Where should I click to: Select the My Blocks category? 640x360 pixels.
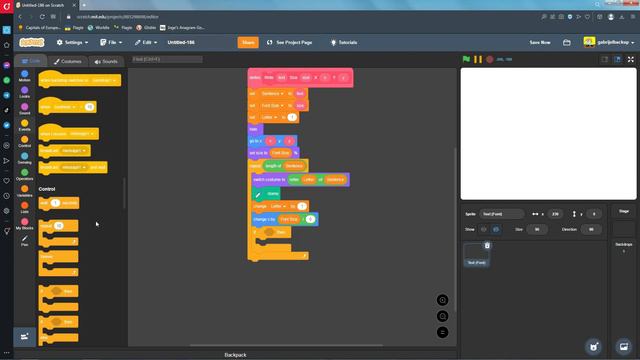[x=24, y=224]
